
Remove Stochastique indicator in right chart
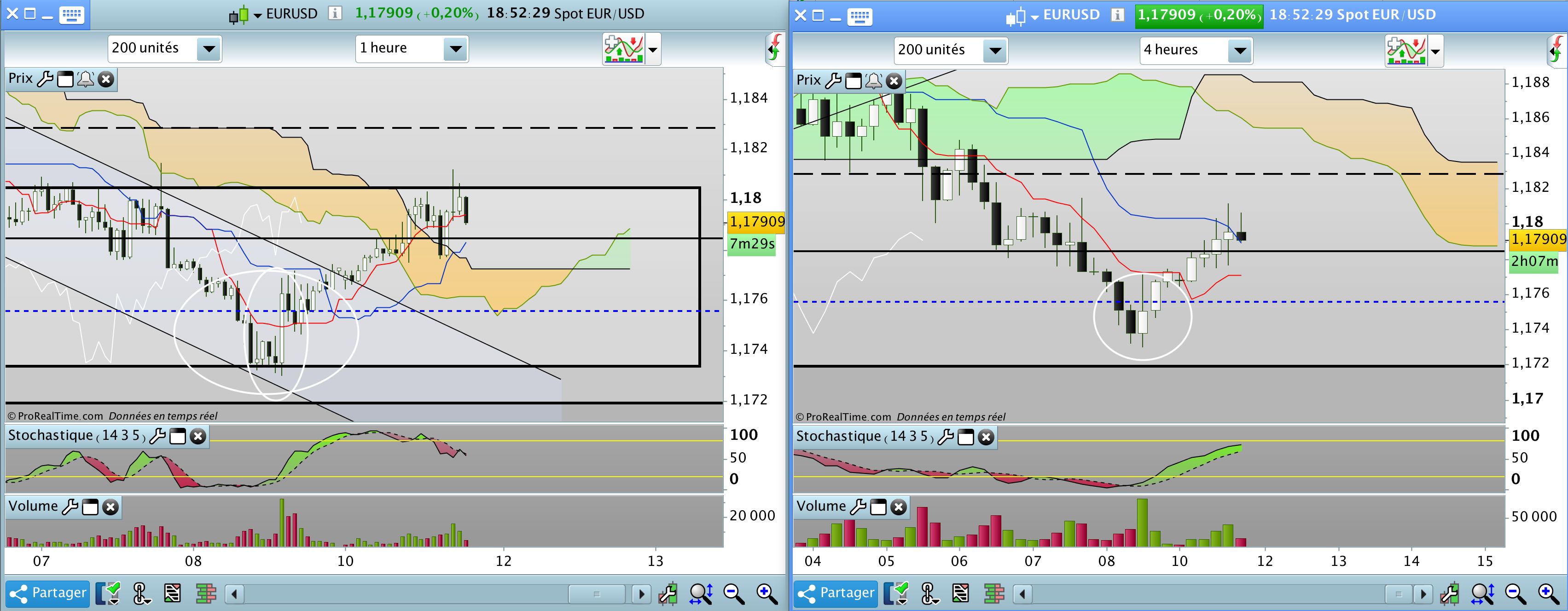pyautogui.click(x=986, y=438)
